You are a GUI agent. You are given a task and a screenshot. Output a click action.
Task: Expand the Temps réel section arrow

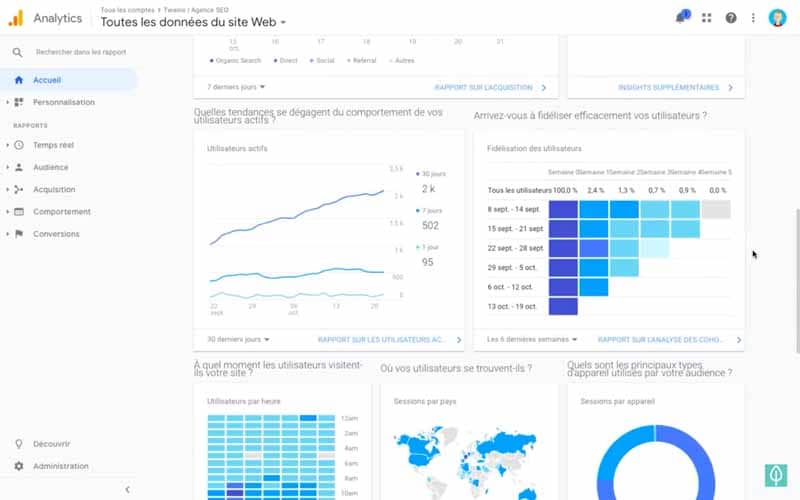7,145
